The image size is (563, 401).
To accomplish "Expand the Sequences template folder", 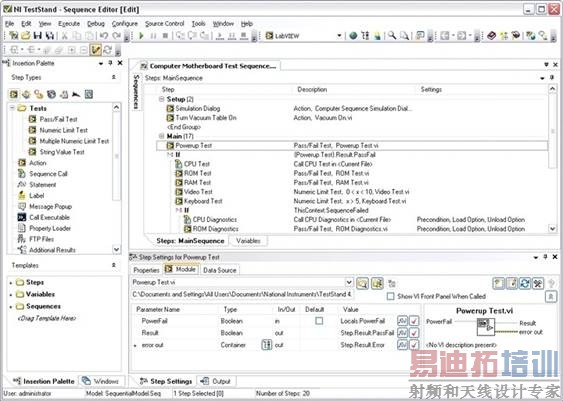I will coord(11,307).
